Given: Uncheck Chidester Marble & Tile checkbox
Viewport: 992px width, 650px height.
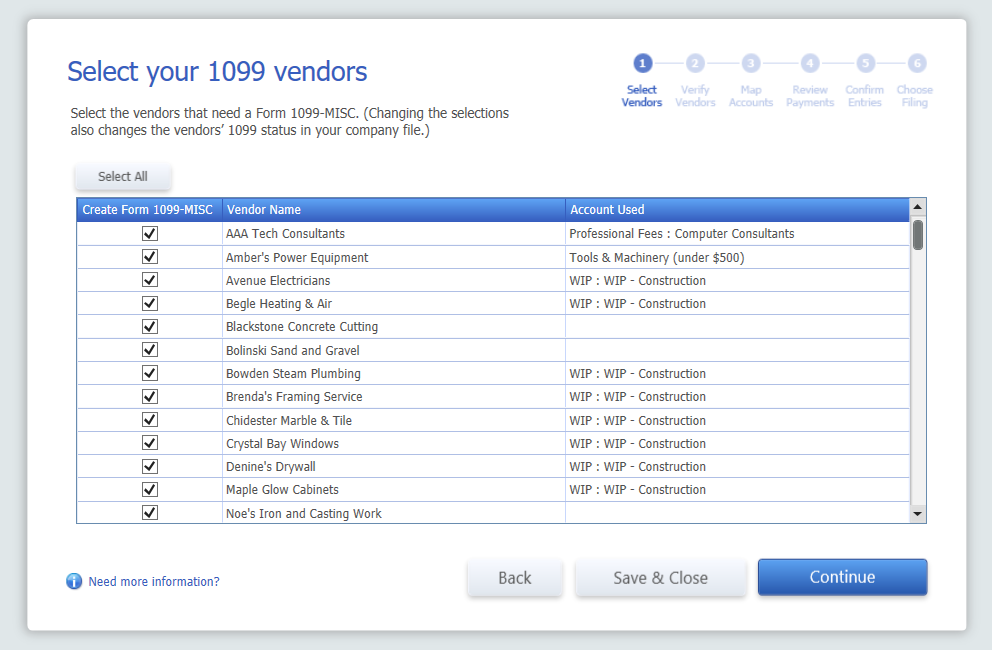Looking at the screenshot, I should (150, 420).
